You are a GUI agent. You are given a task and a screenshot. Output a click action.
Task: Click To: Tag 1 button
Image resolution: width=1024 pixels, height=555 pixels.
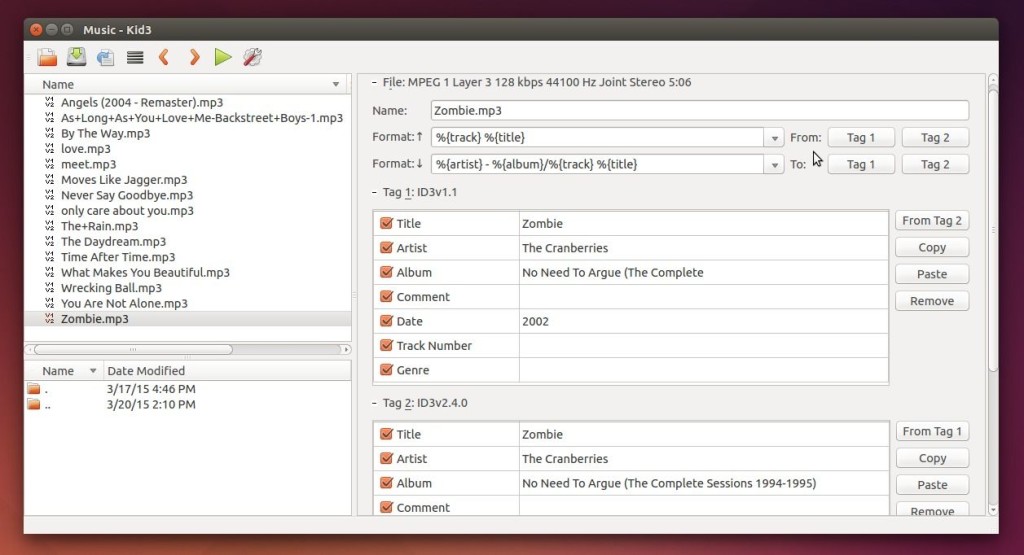click(x=861, y=165)
